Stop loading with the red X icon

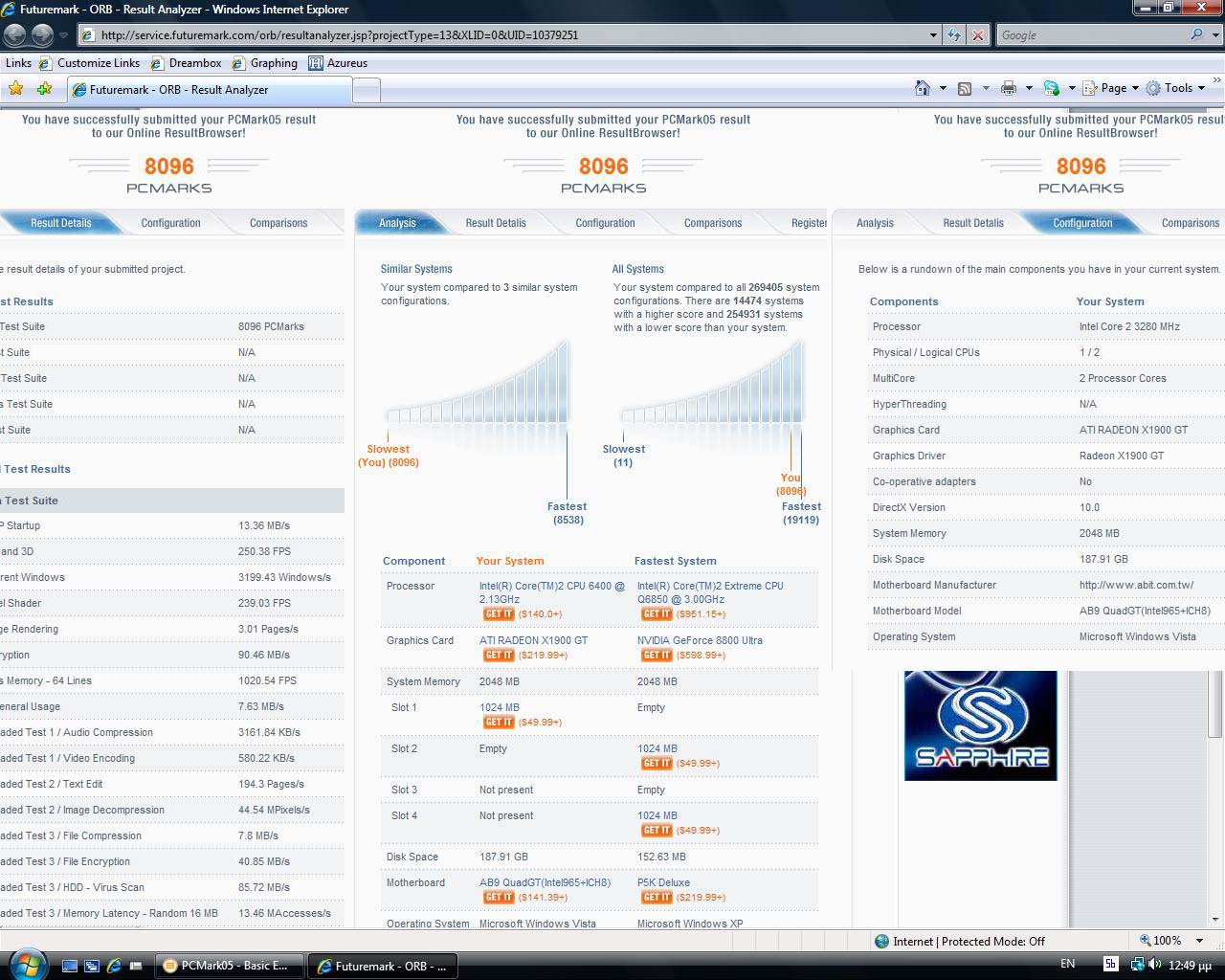click(977, 34)
